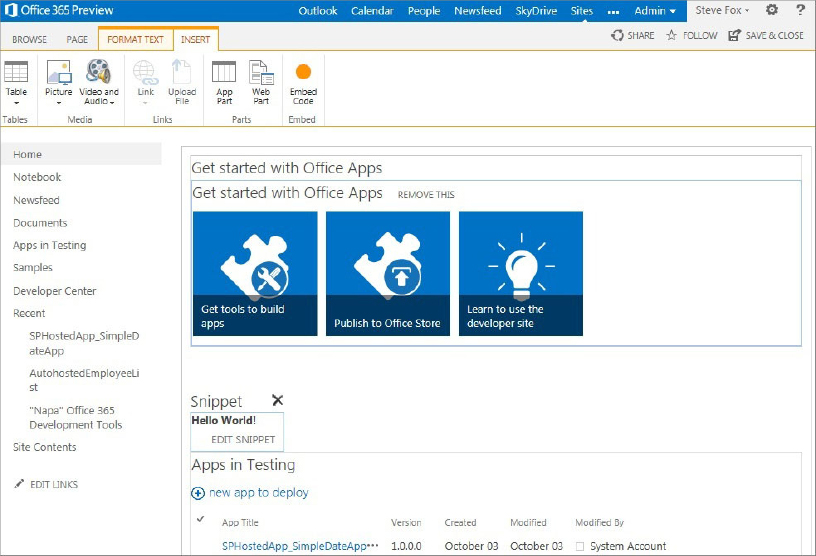Screen dimensions: 816x556
Task: Click the Share icon
Action: click(x=617, y=35)
